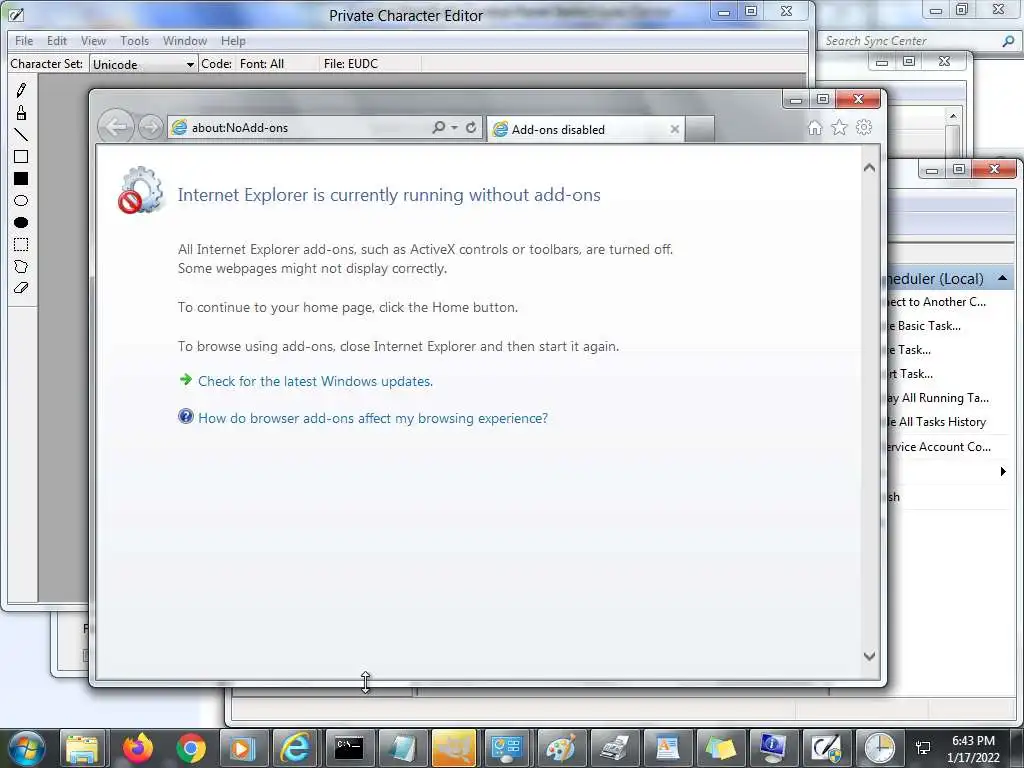Open How do browser add-ons affect link
This screenshot has height=768, width=1024.
pyautogui.click(x=373, y=419)
